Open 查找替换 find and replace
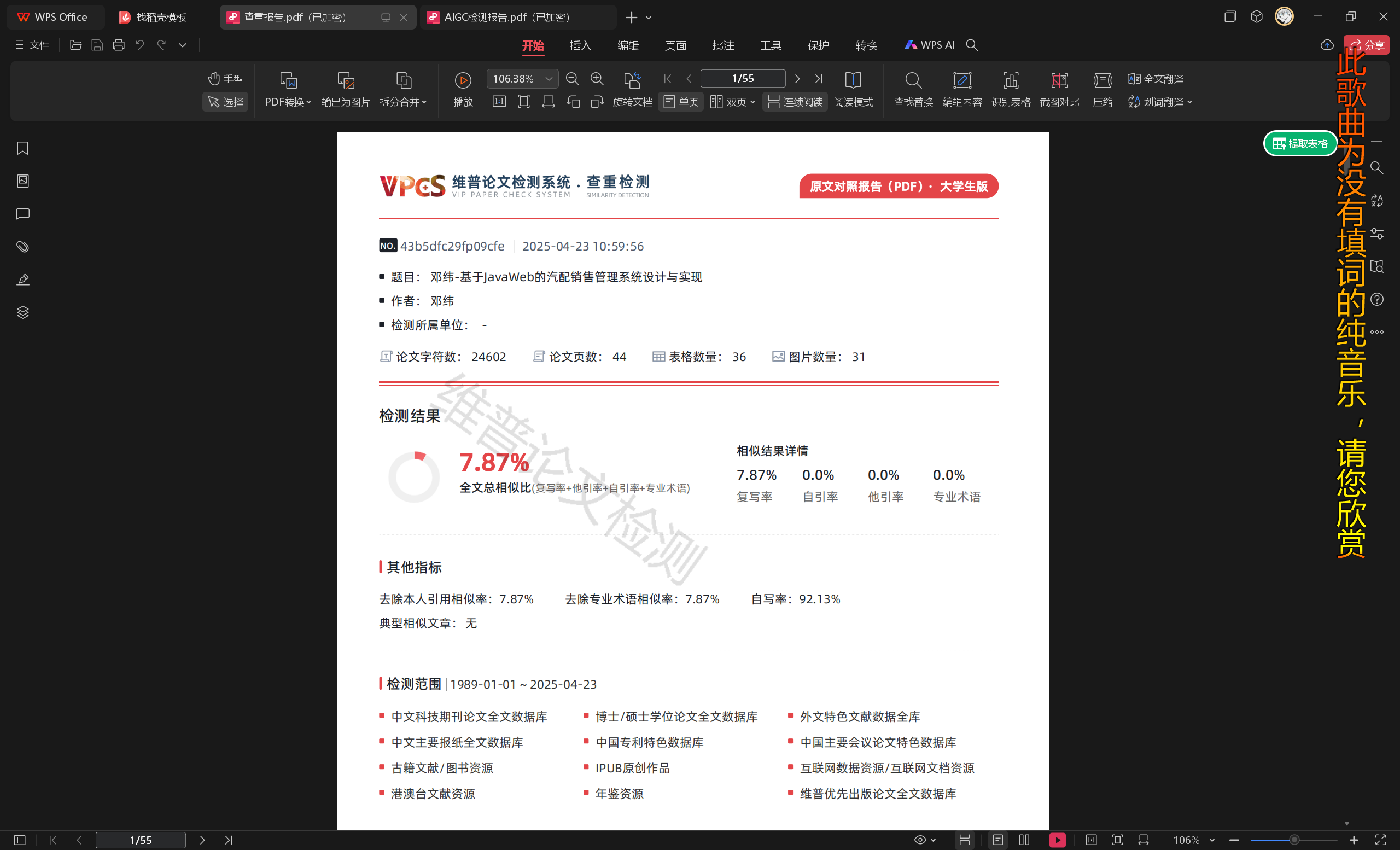1400x850 pixels. [913, 89]
